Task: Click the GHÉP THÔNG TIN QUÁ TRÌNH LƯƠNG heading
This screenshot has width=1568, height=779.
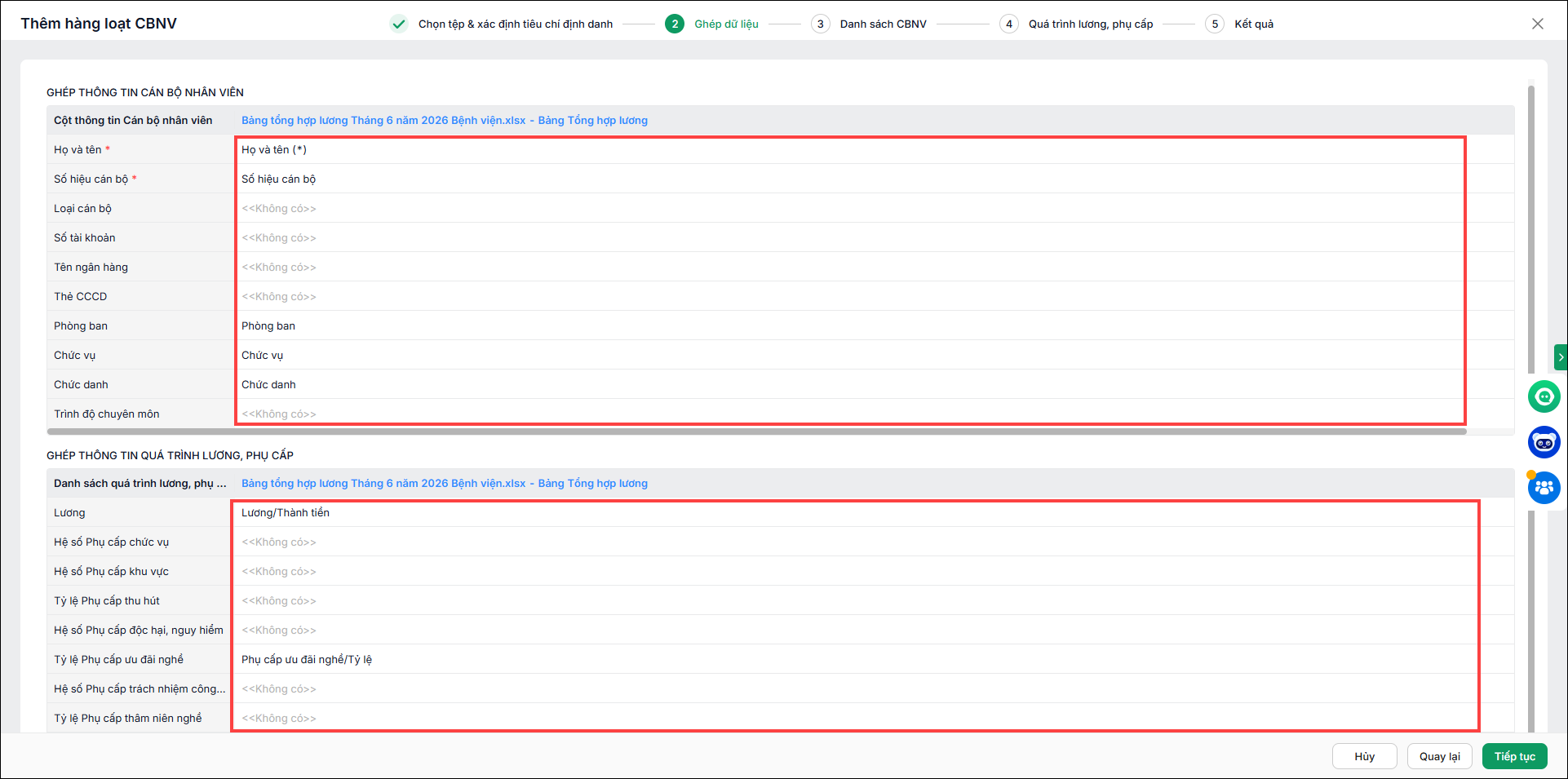Action: click(x=170, y=455)
